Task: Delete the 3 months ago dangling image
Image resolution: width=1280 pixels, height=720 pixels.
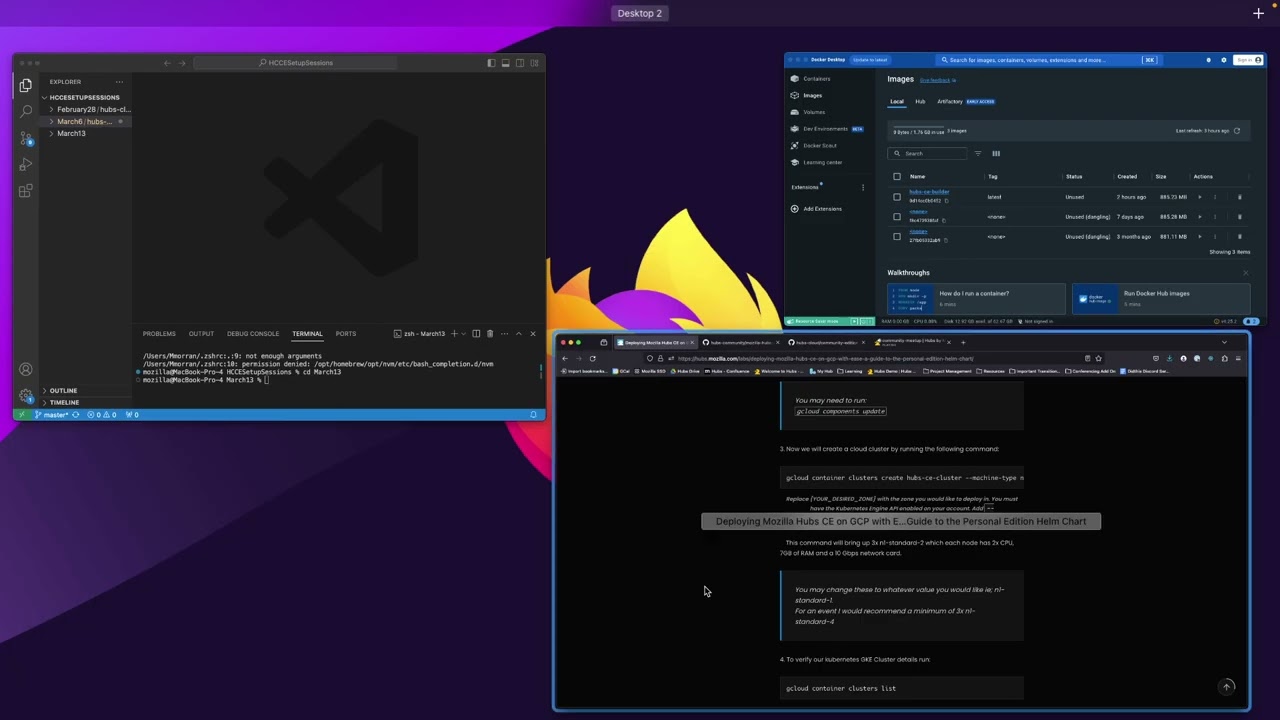Action: 1240,237
